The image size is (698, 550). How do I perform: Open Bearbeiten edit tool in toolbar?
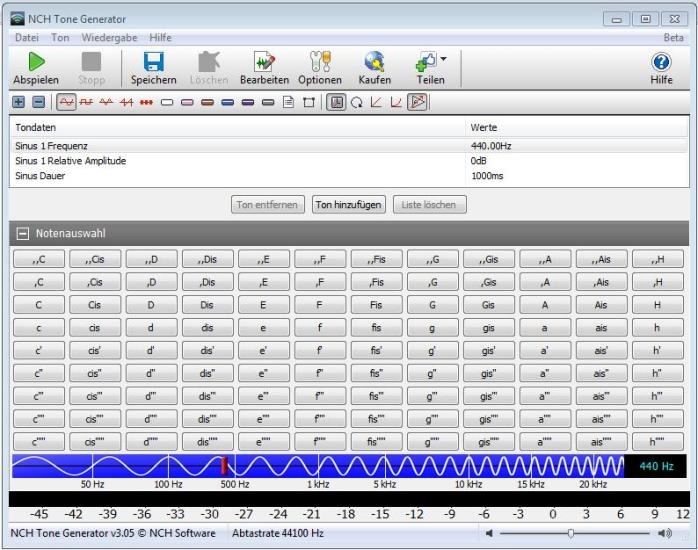coord(264,67)
